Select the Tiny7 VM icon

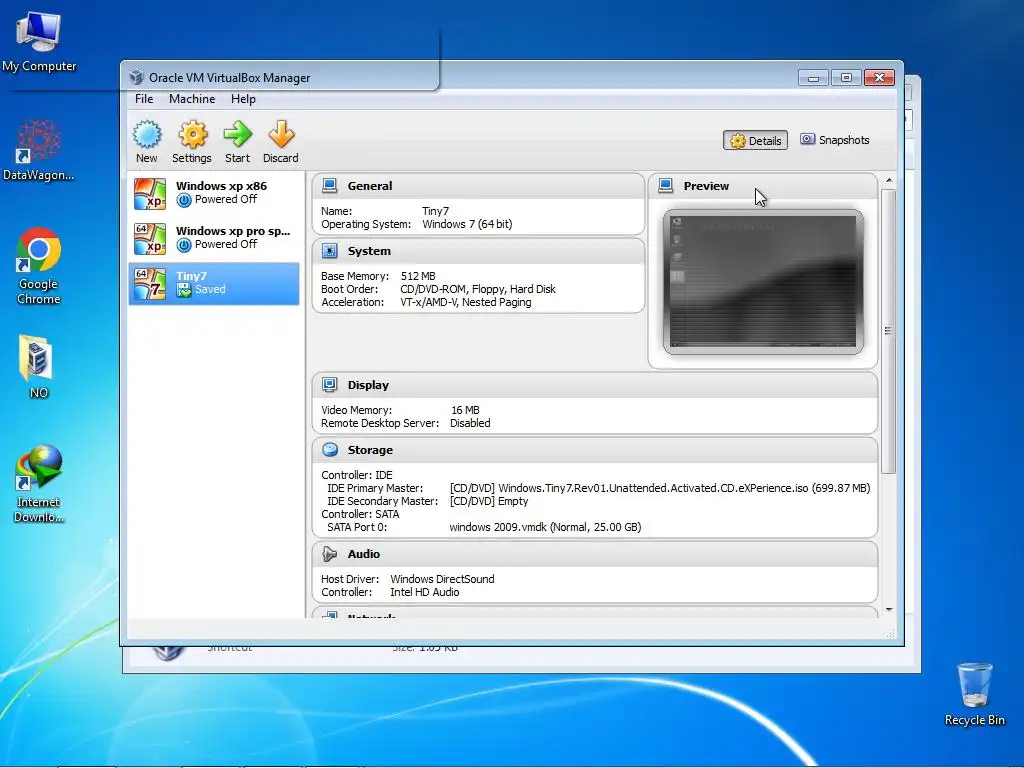pyautogui.click(x=150, y=283)
